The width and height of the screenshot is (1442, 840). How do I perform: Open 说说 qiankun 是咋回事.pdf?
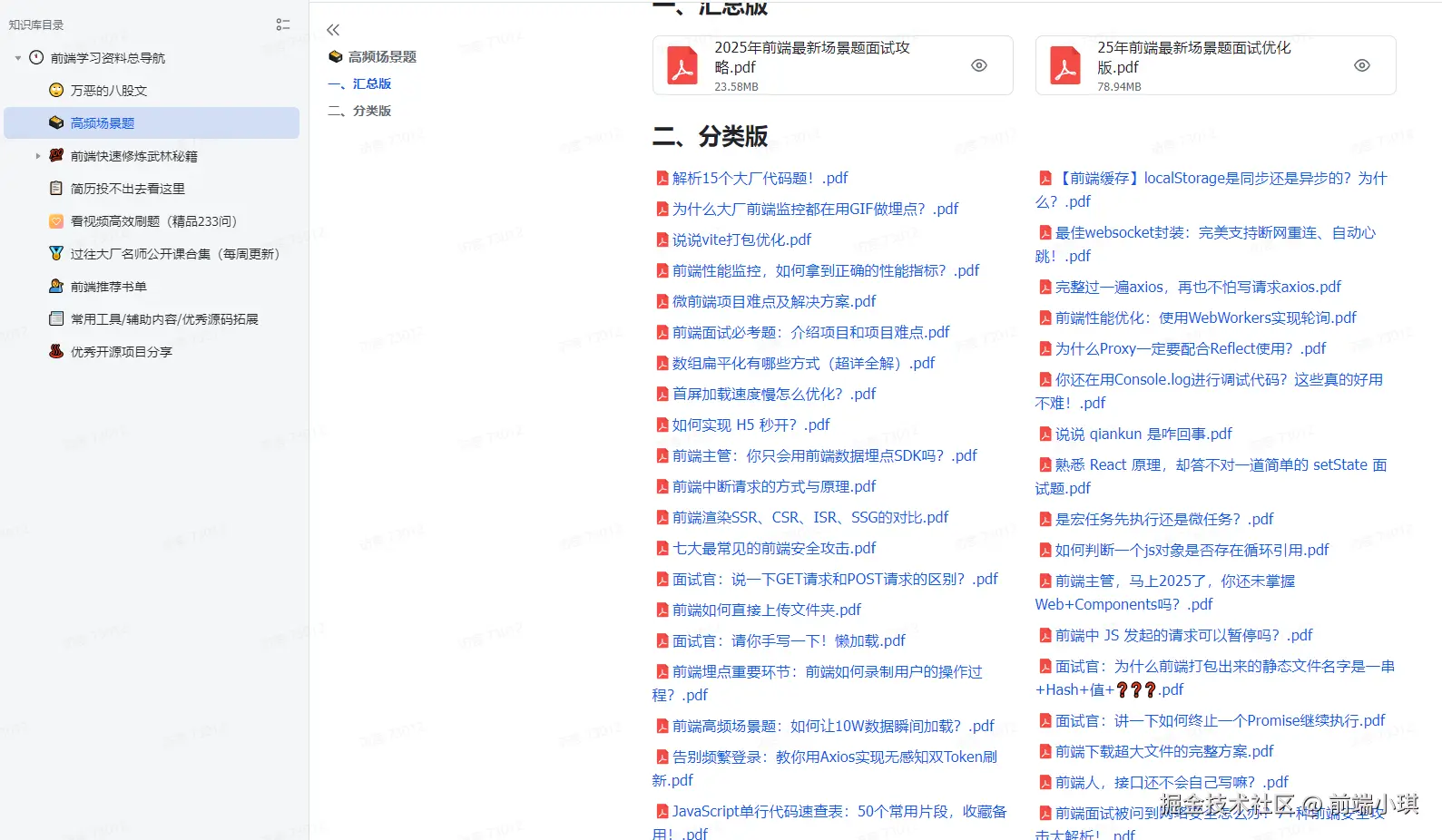(x=1143, y=434)
